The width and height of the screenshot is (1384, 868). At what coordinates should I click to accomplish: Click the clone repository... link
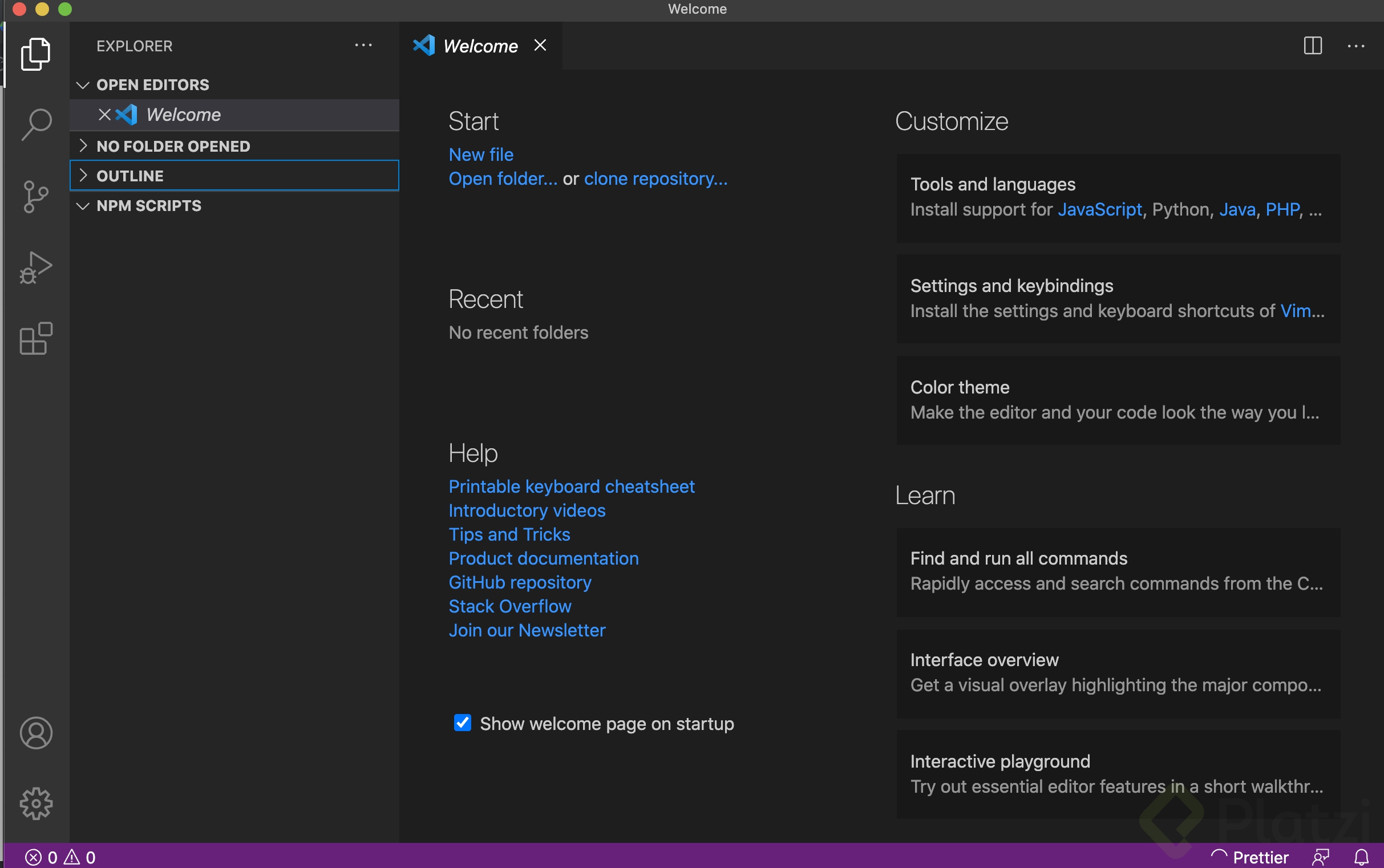pos(655,179)
